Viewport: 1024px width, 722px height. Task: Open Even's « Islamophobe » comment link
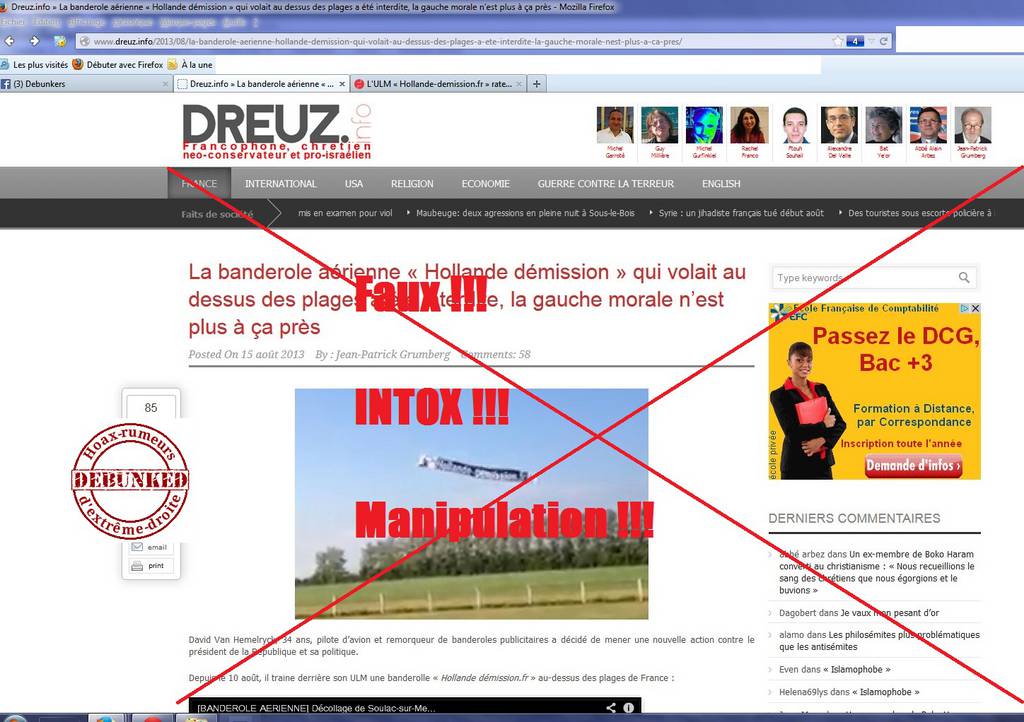click(x=857, y=670)
